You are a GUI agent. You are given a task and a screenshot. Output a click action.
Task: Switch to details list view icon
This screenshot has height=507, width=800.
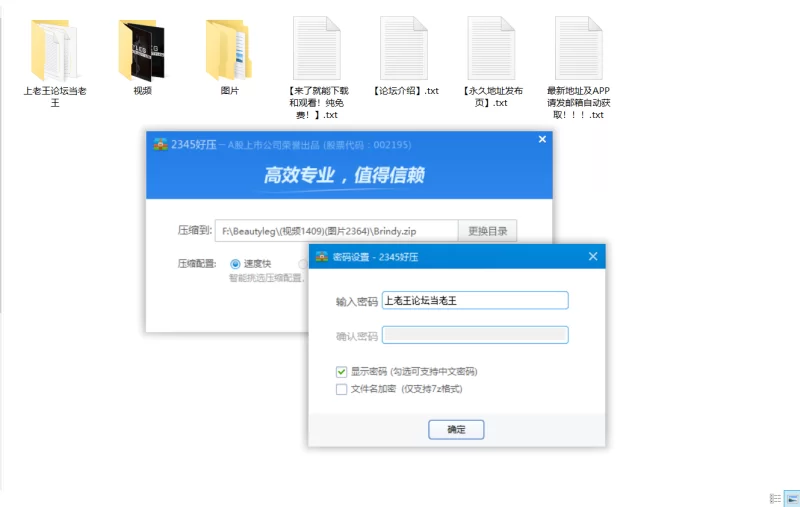pyautogui.click(x=775, y=499)
